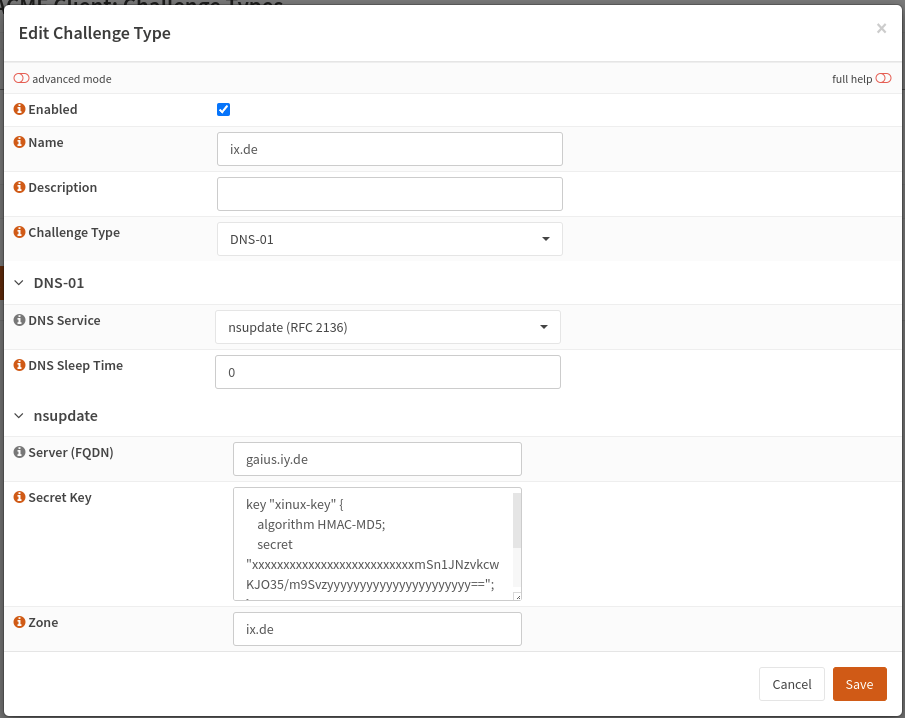
Task: Click the Secret Key textarea scrollbar
Action: click(517, 522)
